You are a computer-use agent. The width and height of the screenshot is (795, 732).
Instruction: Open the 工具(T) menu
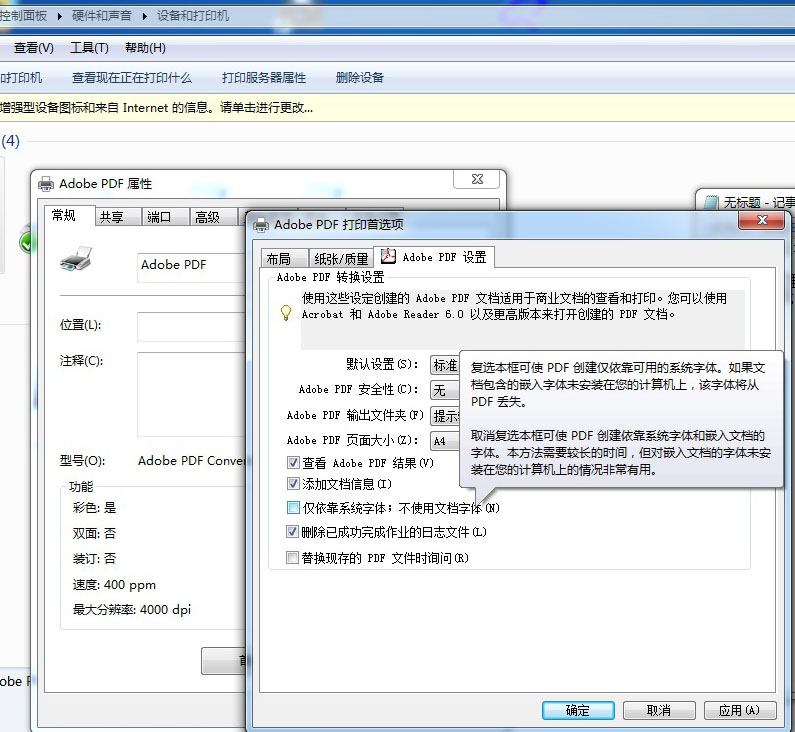(x=89, y=48)
